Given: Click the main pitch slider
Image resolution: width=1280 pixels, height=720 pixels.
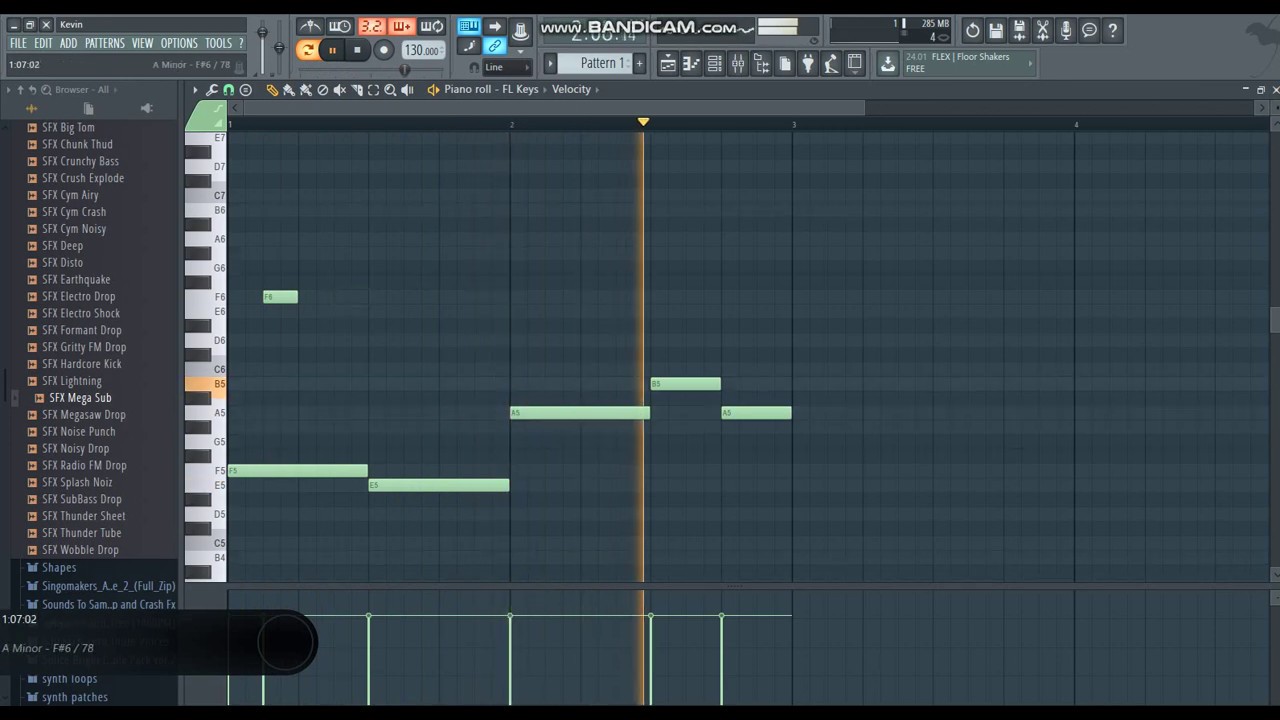Looking at the screenshot, I should 279,46.
